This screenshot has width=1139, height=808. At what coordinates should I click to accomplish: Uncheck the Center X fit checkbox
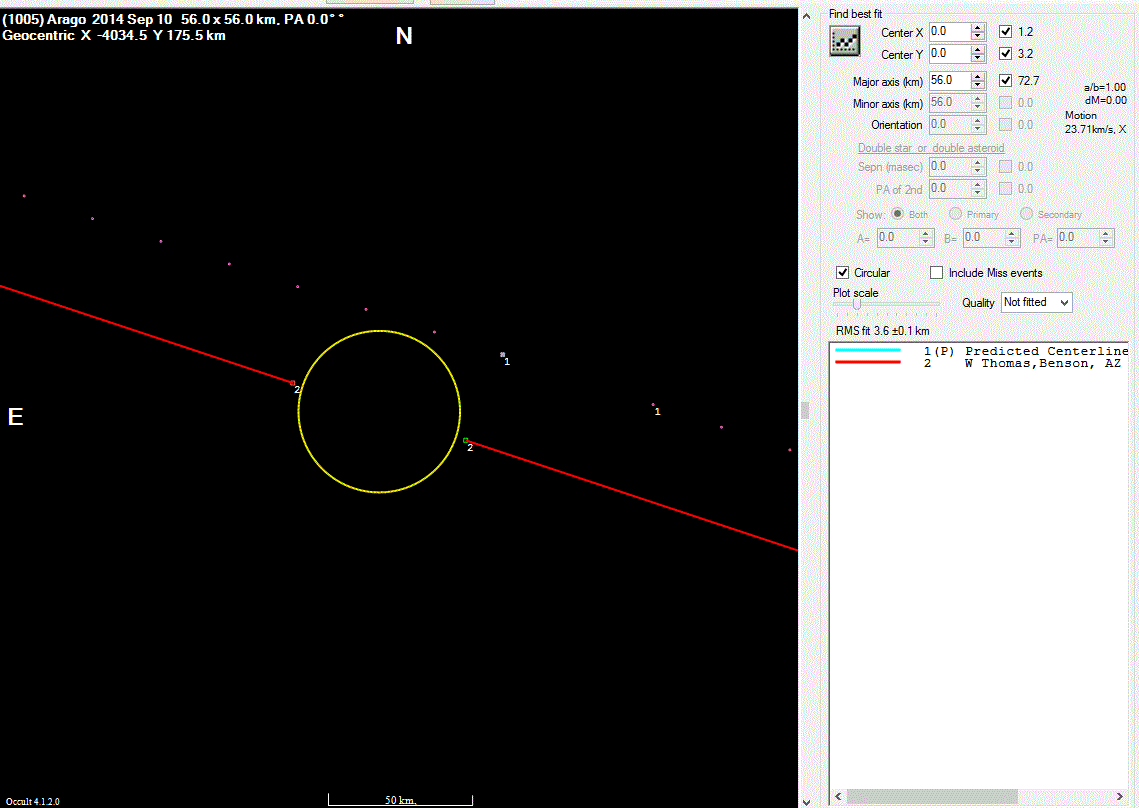pyautogui.click(x=1006, y=33)
